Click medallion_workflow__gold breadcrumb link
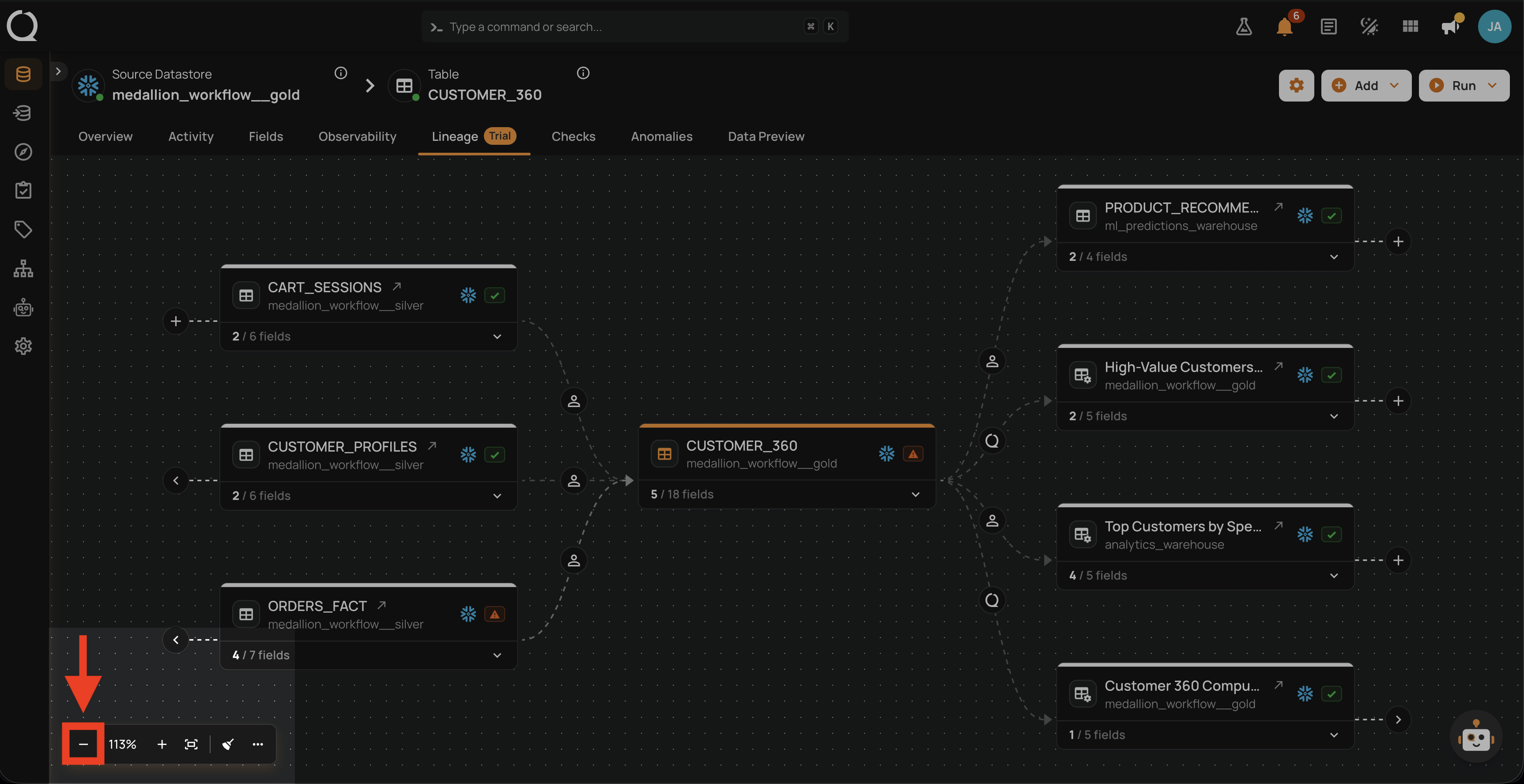Viewport: 1524px width, 784px height. [206, 95]
